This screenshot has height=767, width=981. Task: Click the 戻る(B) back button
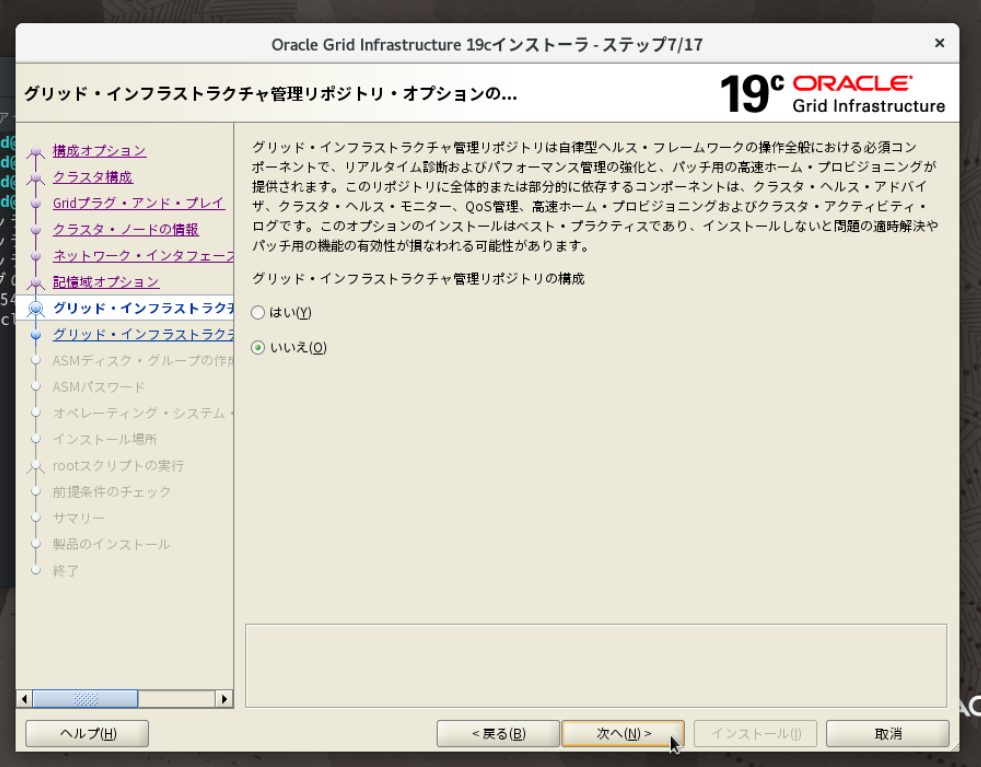coord(498,733)
